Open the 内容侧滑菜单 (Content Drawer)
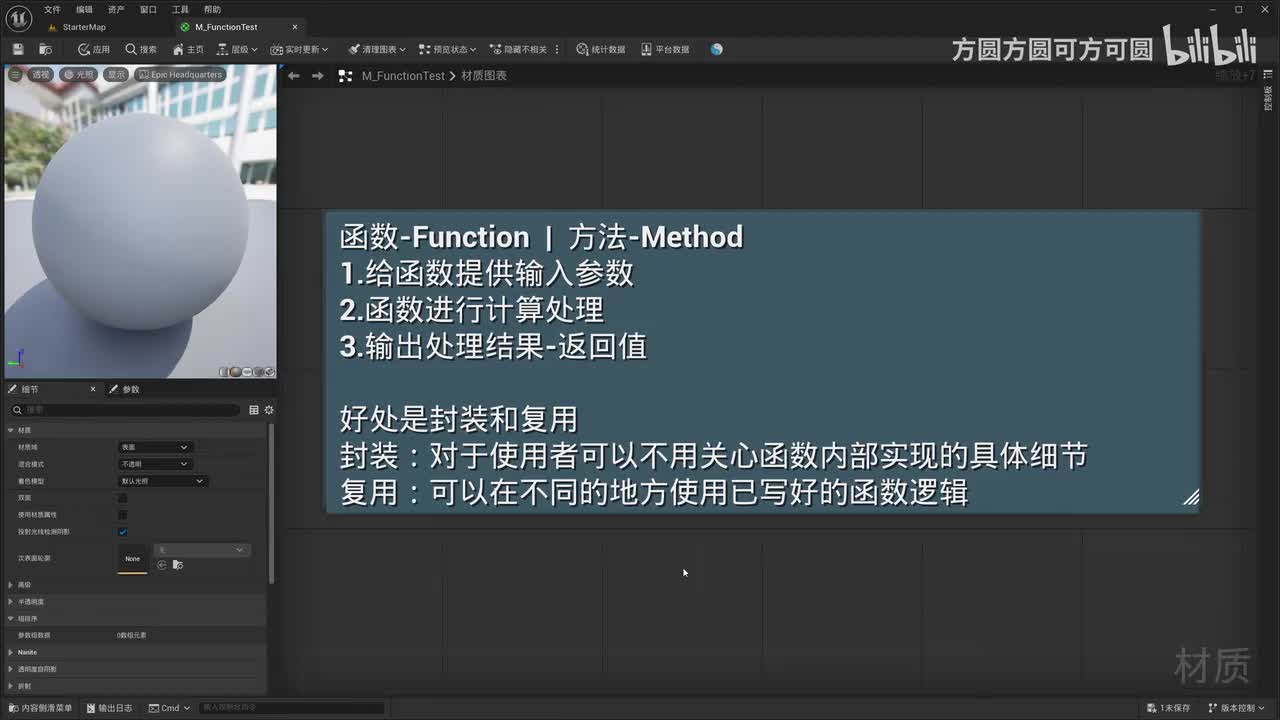 pyautogui.click(x=40, y=708)
